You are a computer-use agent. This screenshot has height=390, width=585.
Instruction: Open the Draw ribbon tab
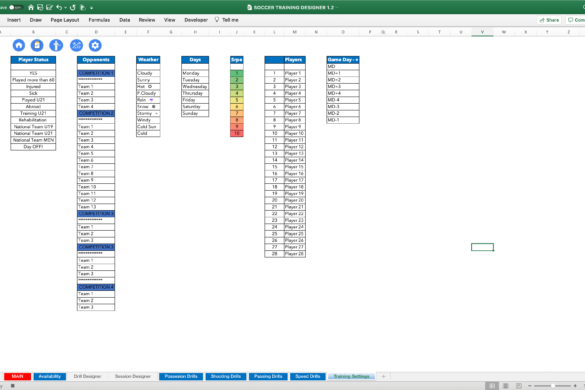[36, 20]
